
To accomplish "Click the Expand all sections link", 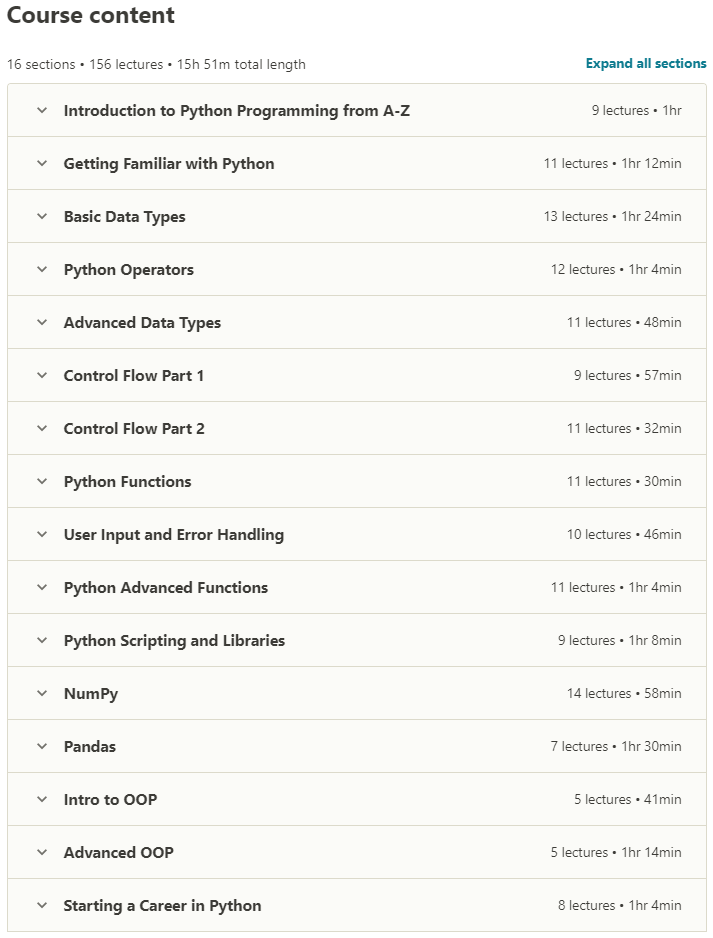I will click(646, 64).
